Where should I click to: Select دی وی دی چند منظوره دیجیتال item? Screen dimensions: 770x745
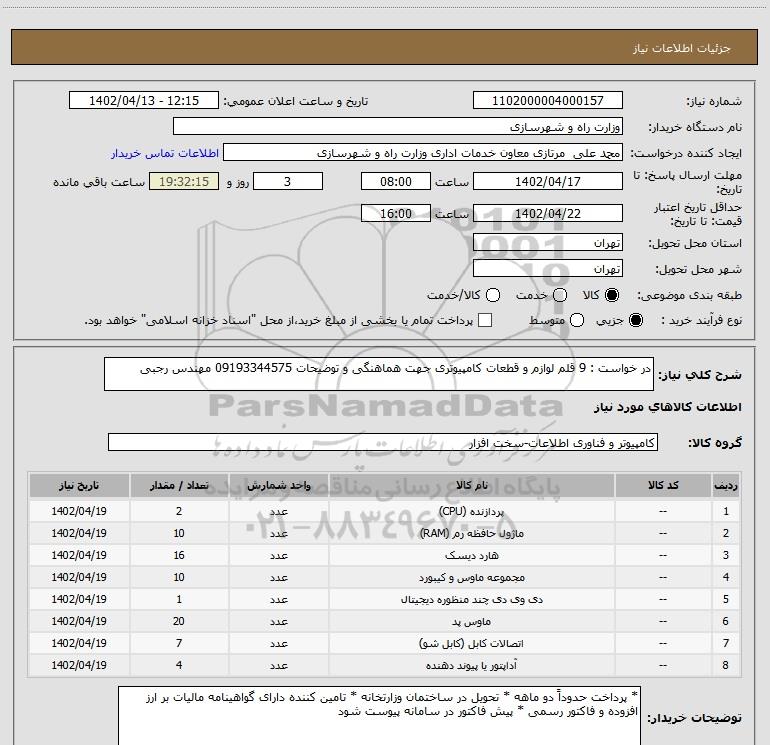click(471, 599)
